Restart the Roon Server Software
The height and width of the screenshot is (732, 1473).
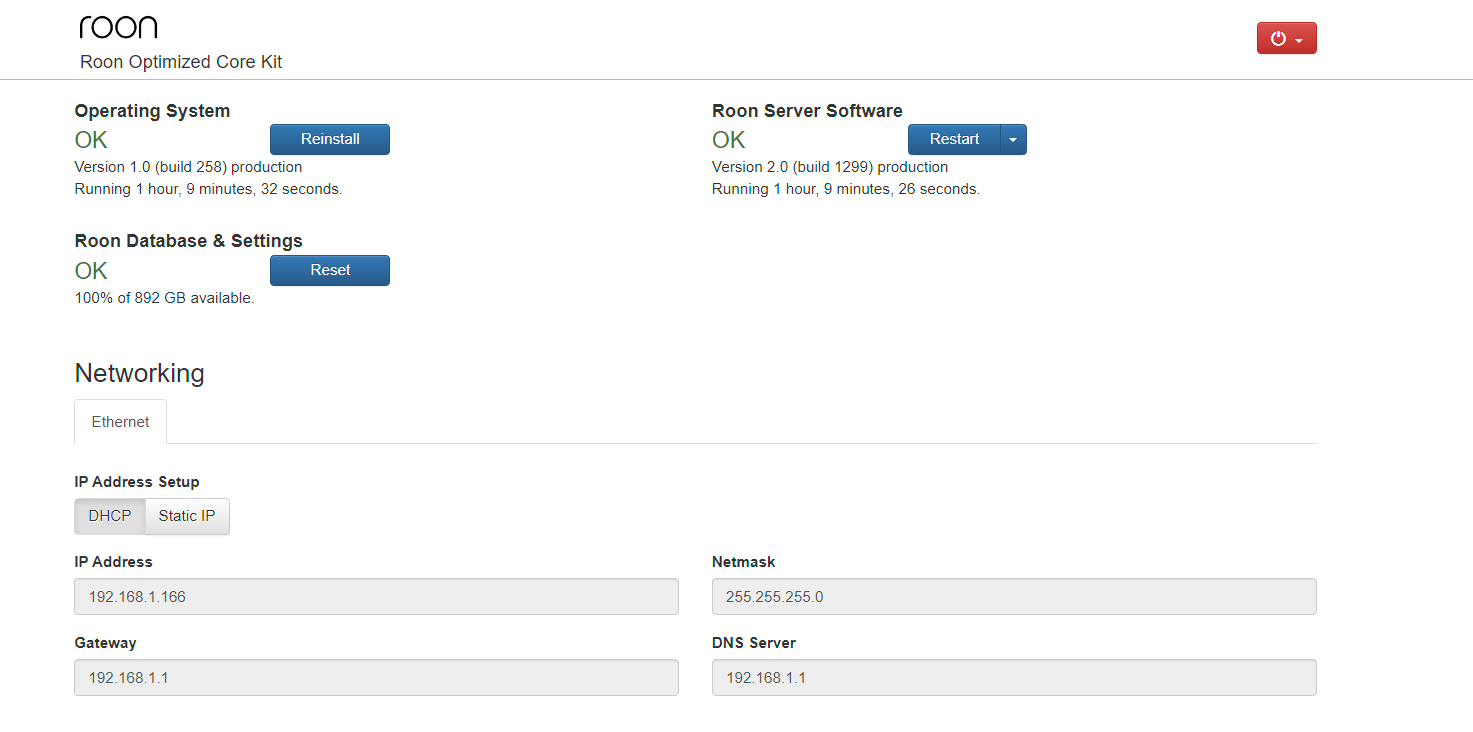[954, 139]
